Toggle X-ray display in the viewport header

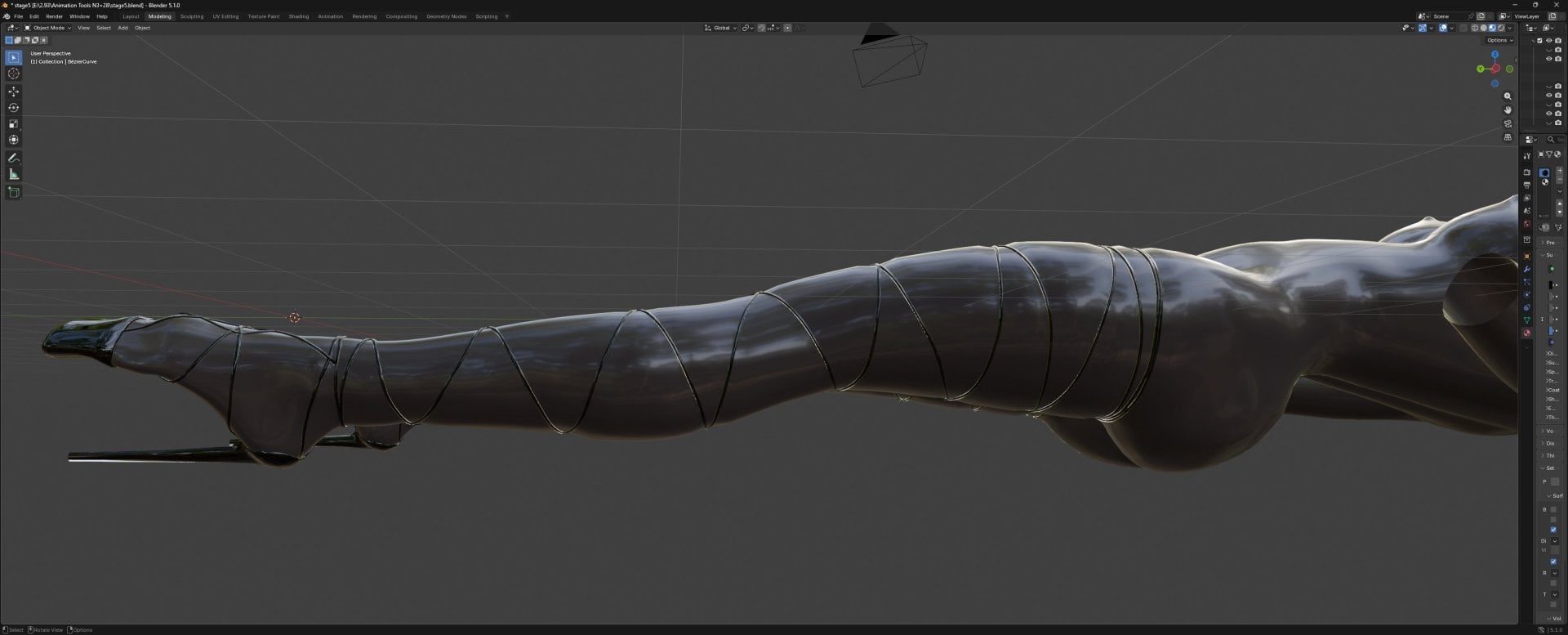point(1463,28)
